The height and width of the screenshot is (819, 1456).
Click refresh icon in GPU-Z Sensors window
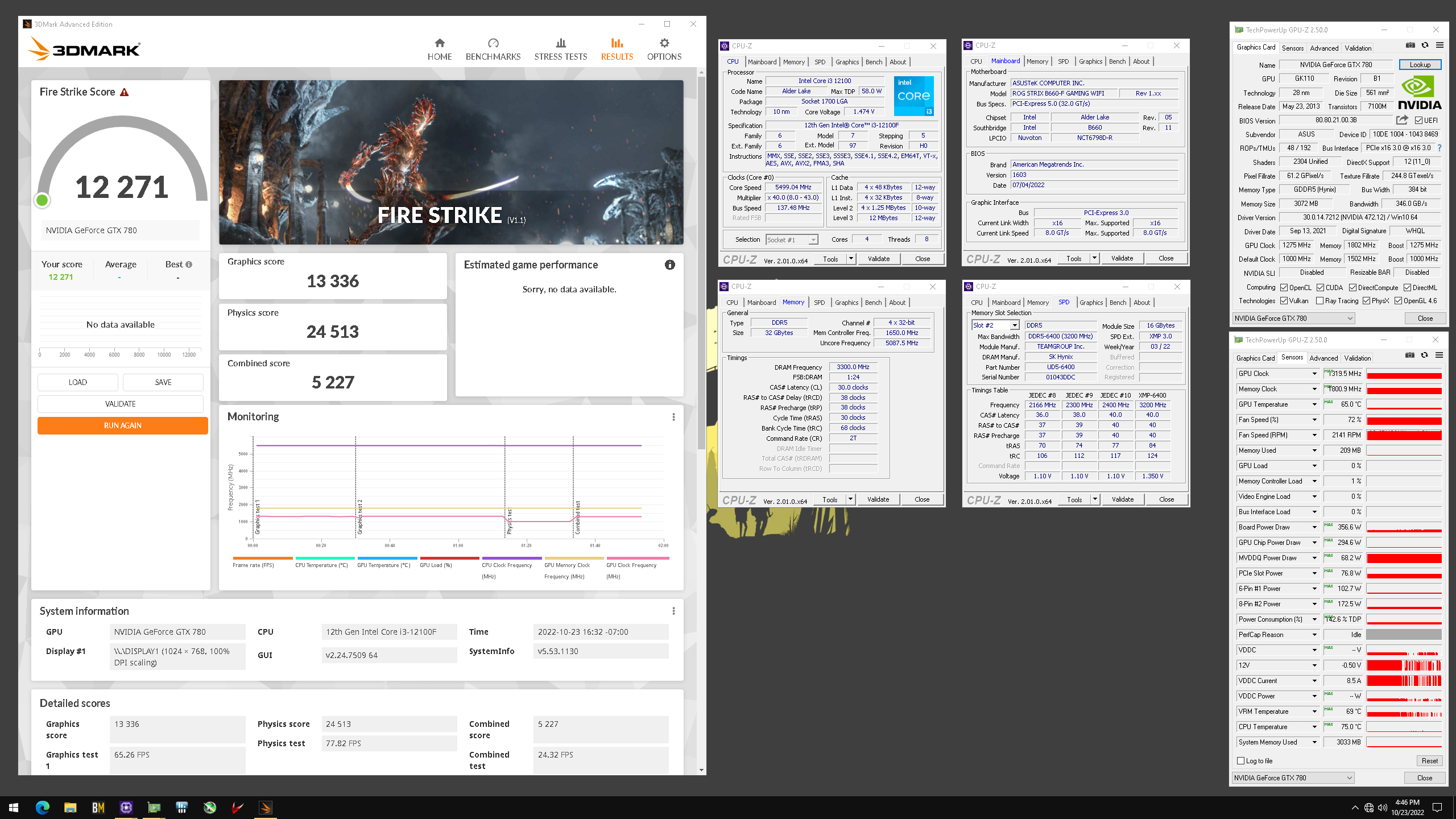pyautogui.click(x=1424, y=355)
